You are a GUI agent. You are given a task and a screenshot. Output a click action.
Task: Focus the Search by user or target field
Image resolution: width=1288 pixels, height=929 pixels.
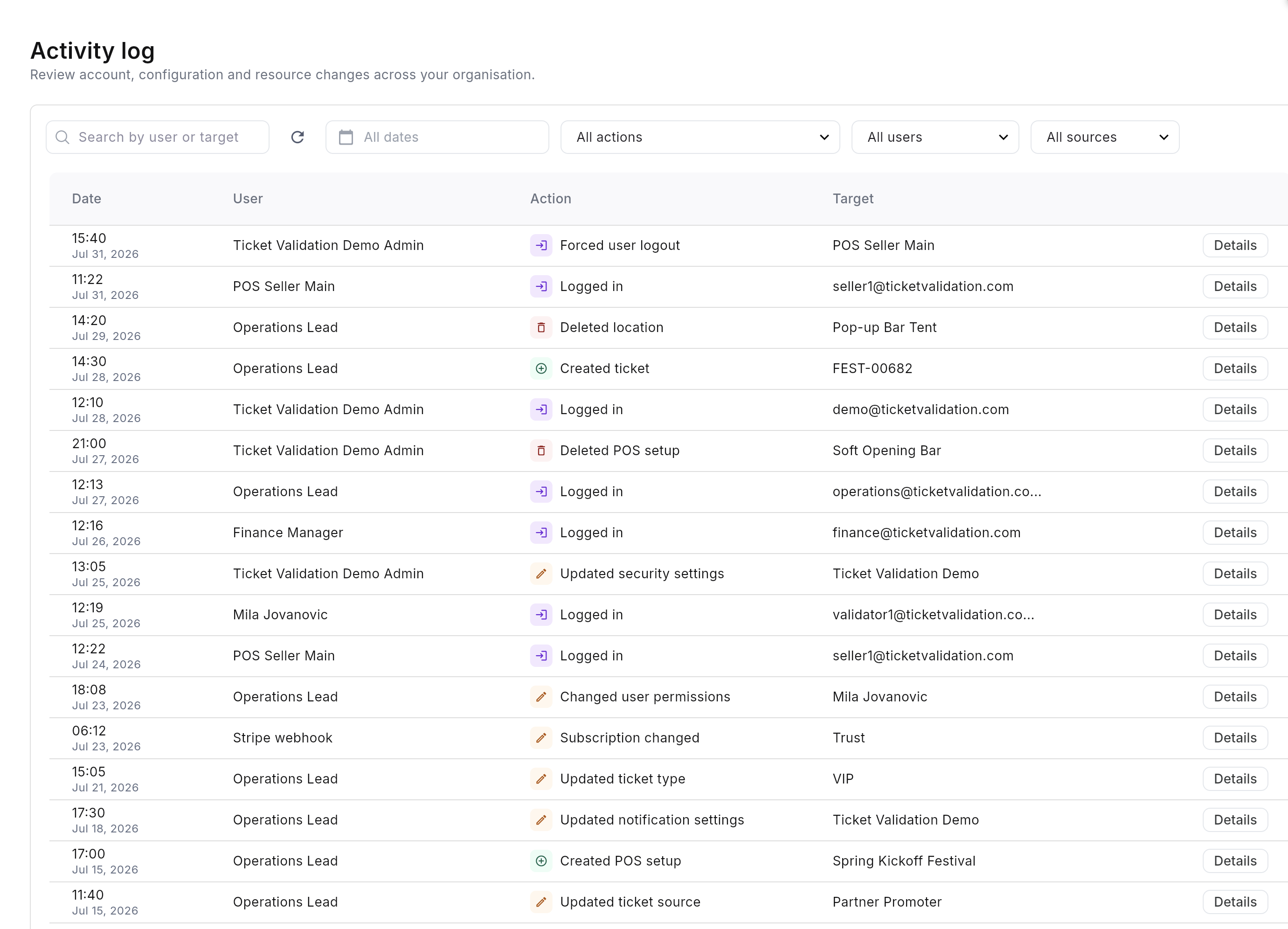[157, 138]
